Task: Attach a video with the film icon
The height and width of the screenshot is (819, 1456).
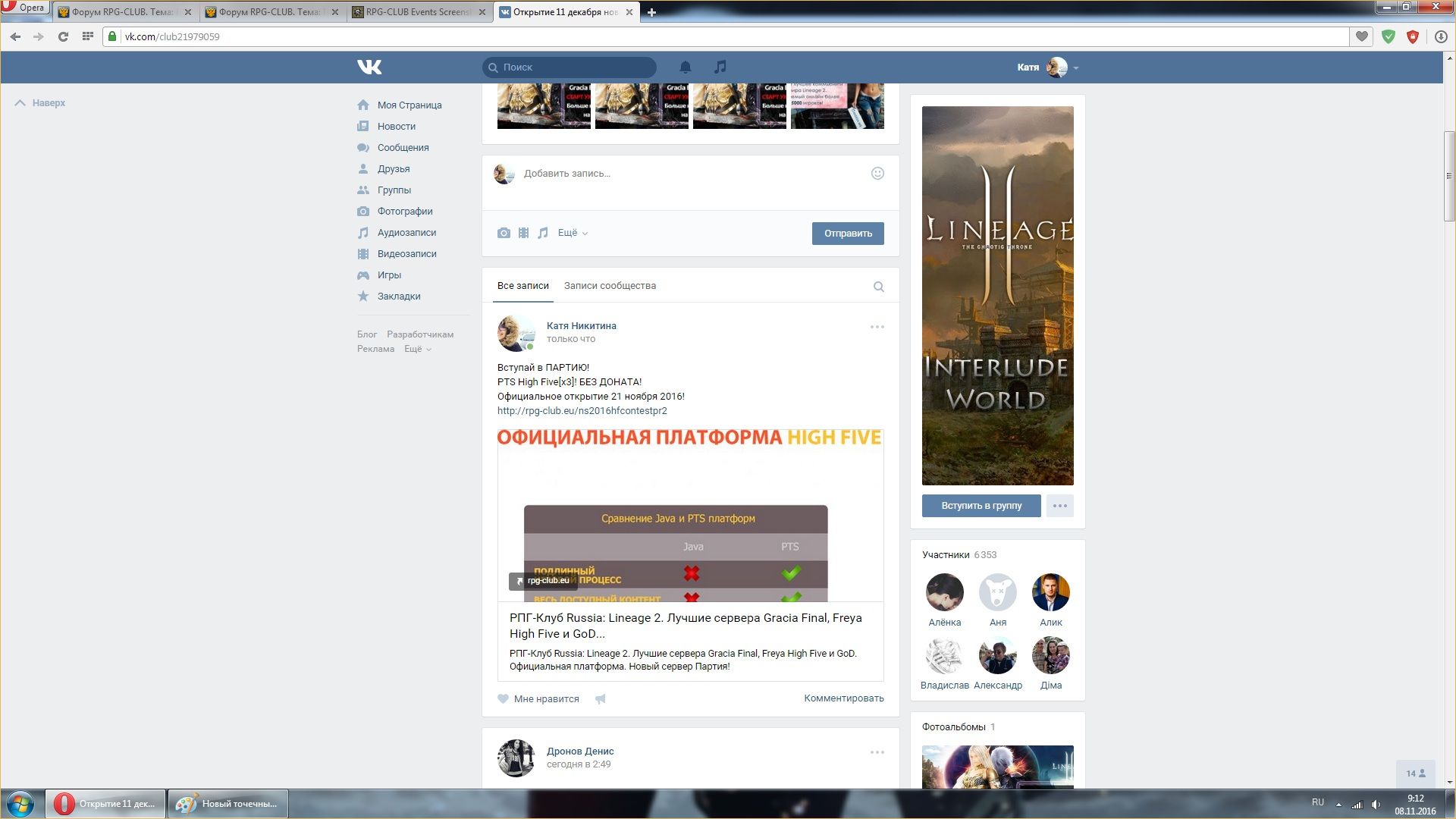Action: [x=523, y=233]
